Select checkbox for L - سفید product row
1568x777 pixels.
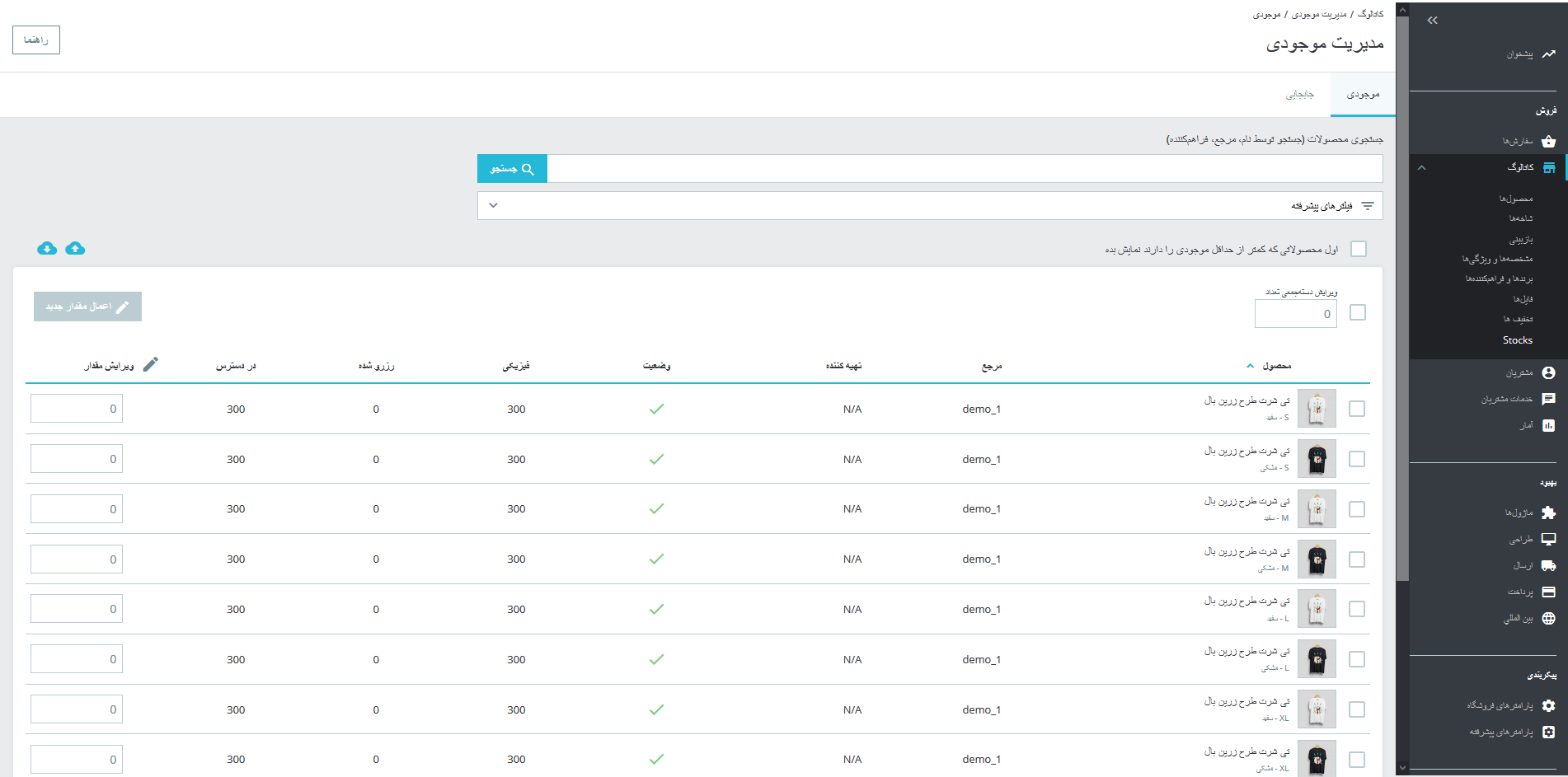click(1357, 609)
